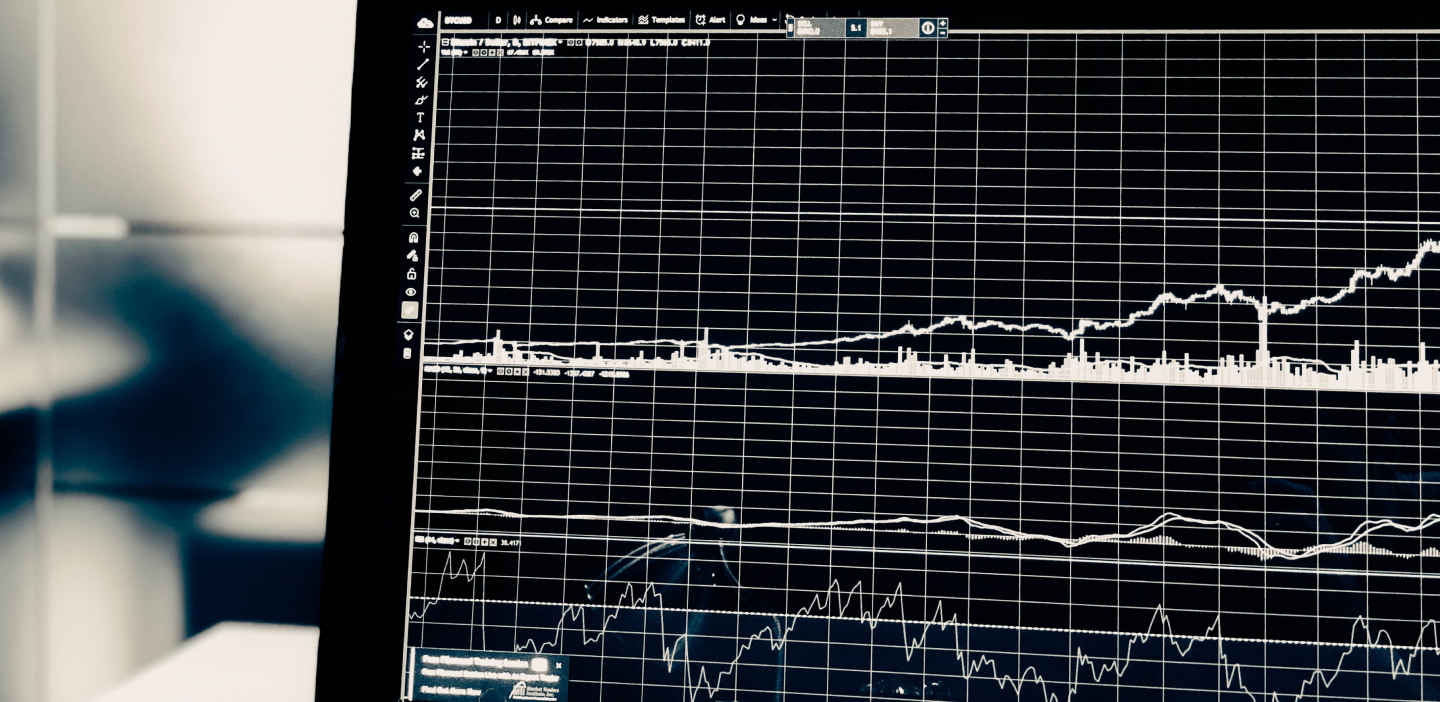
Task: Collapse the main chart legend box
Action: coord(446,42)
